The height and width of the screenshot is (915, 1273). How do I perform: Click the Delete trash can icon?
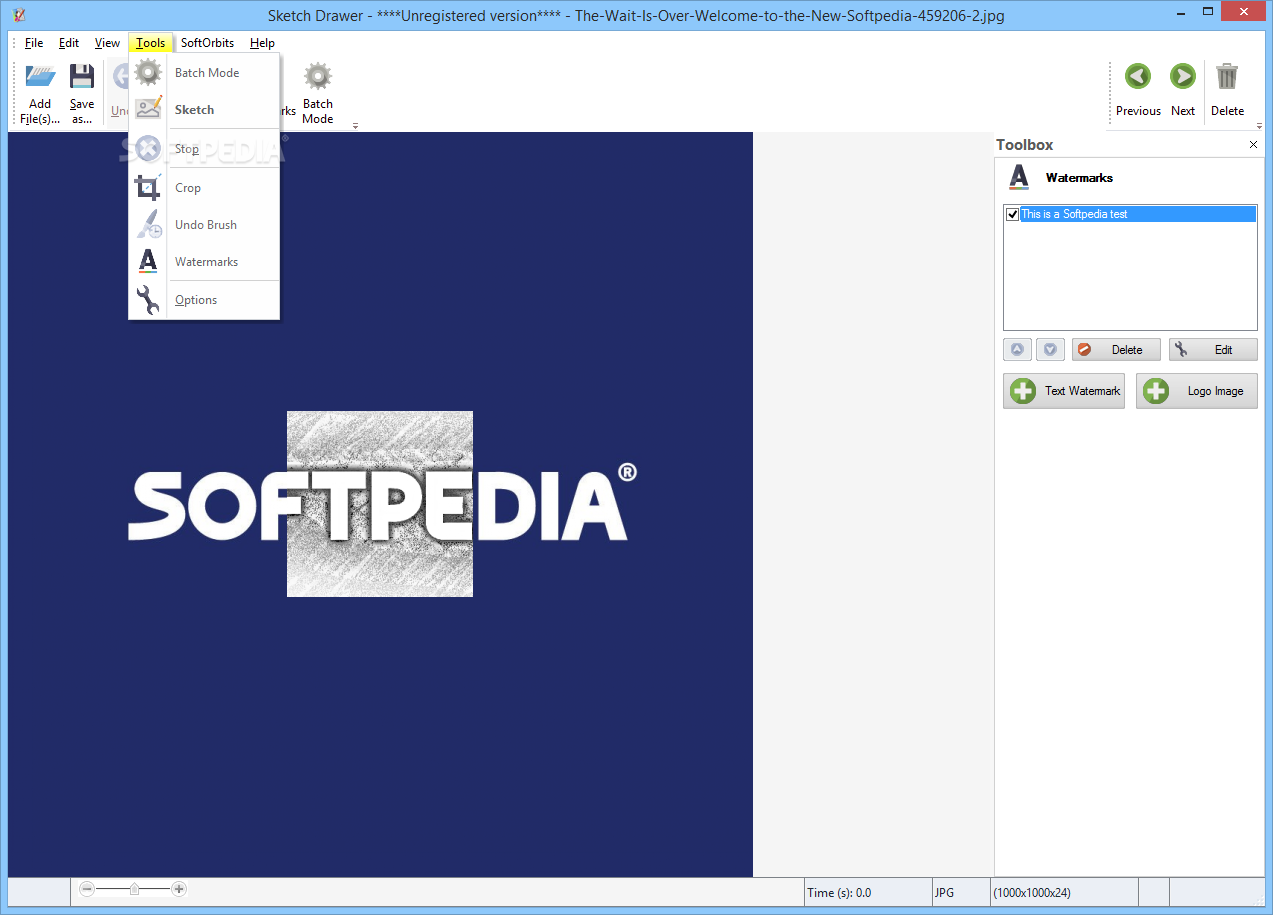coord(1227,76)
